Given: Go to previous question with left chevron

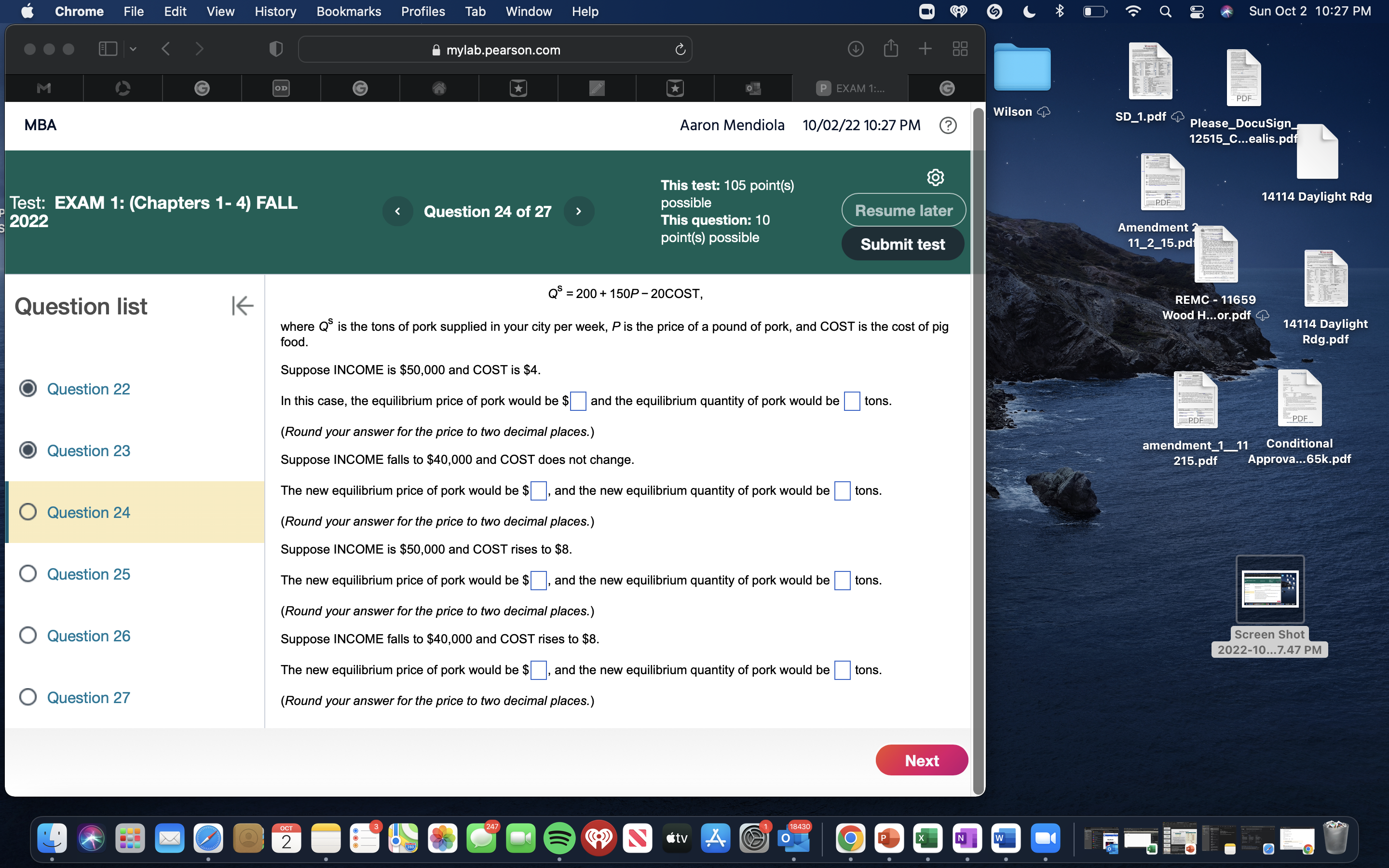Looking at the screenshot, I should coord(397,211).
